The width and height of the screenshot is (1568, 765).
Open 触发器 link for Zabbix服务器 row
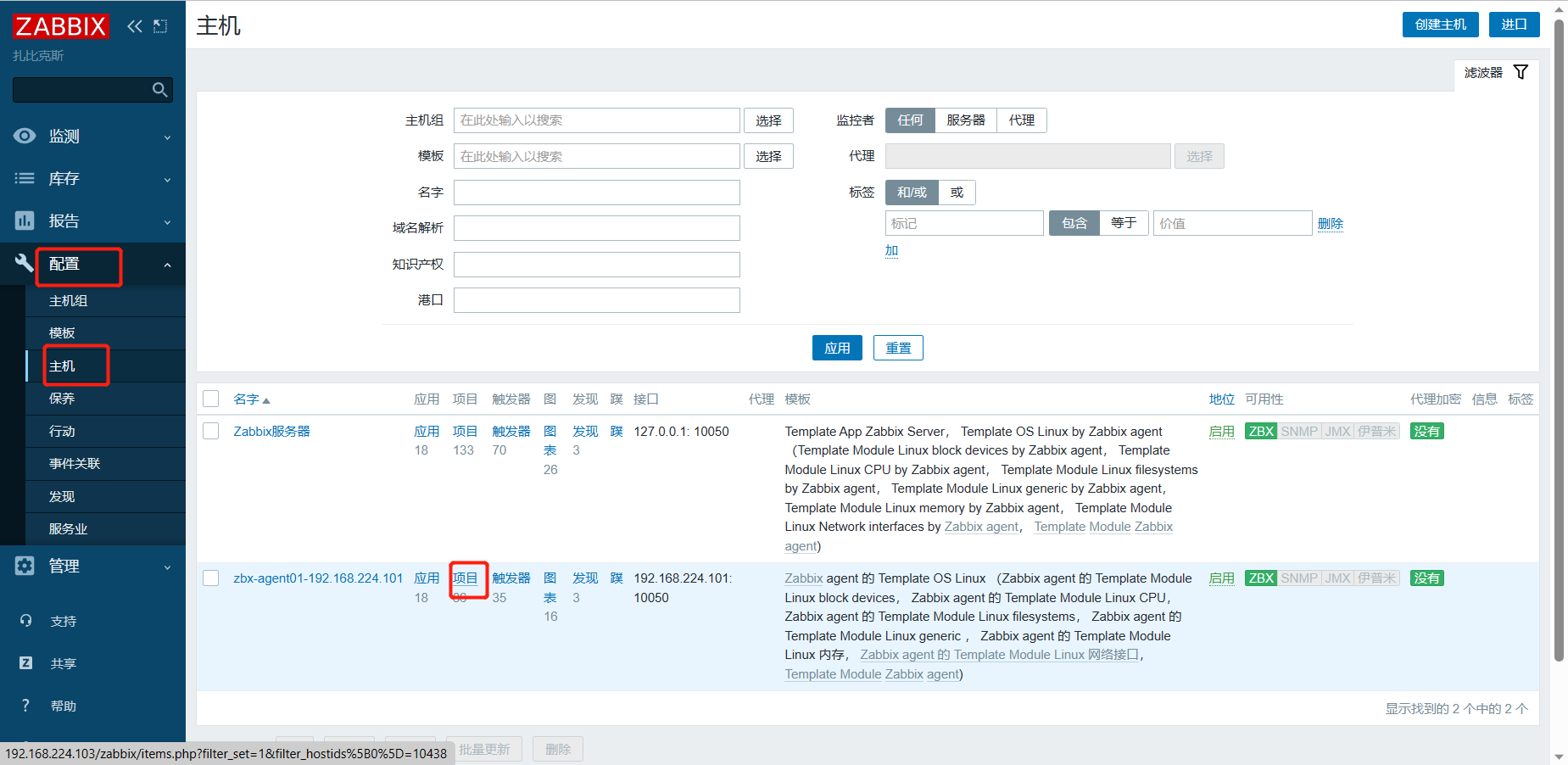(511, 432)
